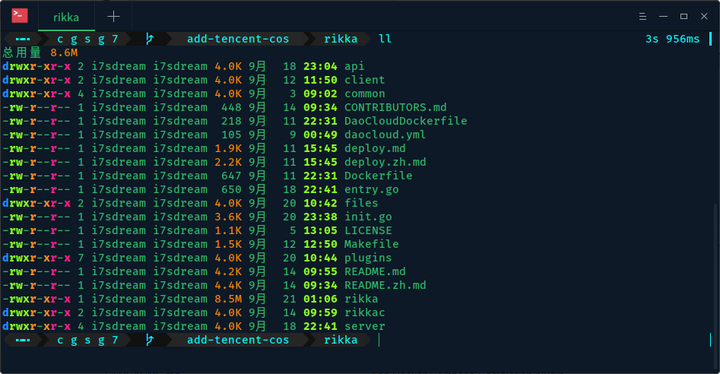The height and width of the screenshot is (374, 720).
Task: Click the README.zh.md file name
Action: pos(385,285)
